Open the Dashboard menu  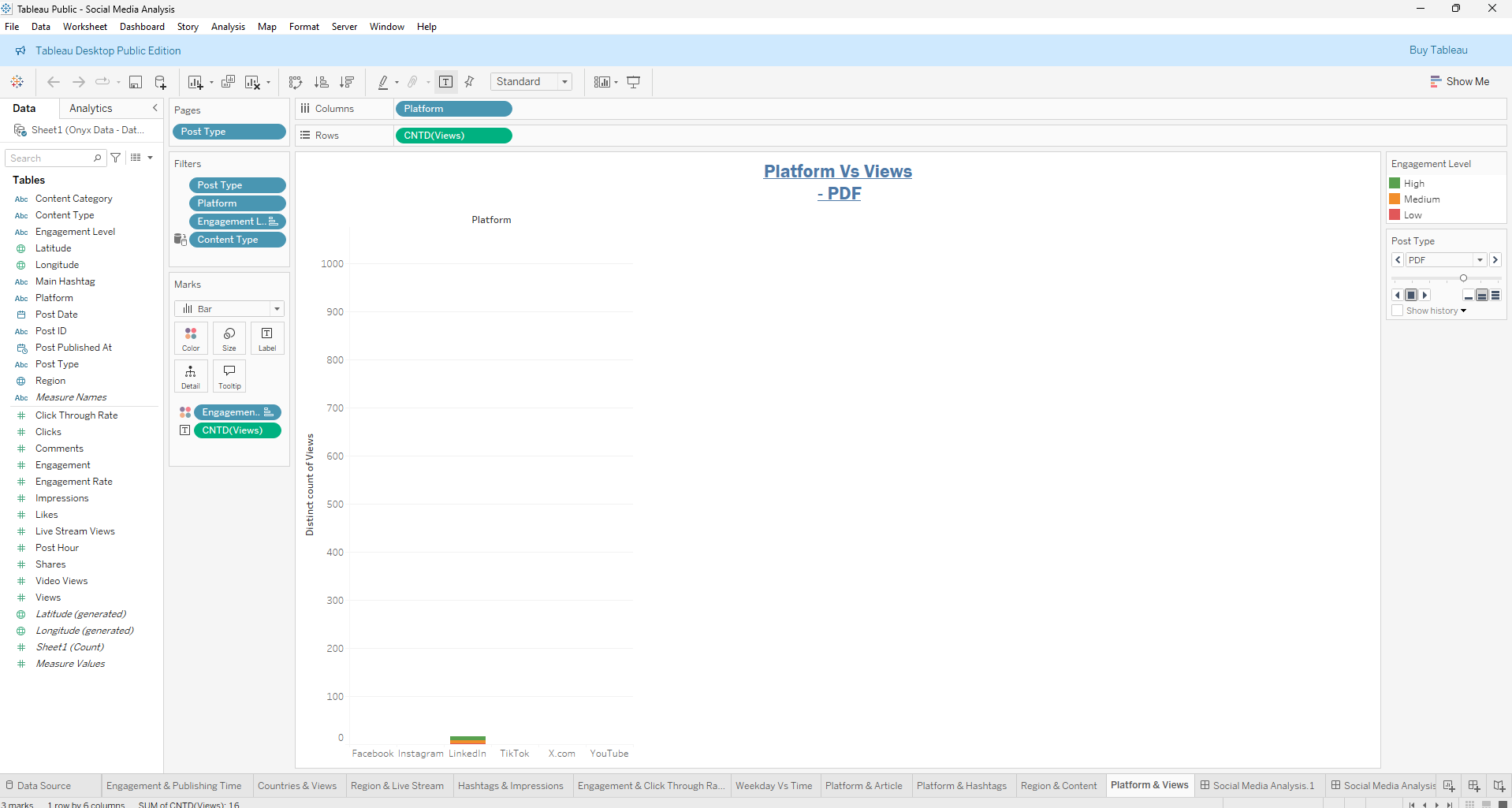click(x=142, y=27)
